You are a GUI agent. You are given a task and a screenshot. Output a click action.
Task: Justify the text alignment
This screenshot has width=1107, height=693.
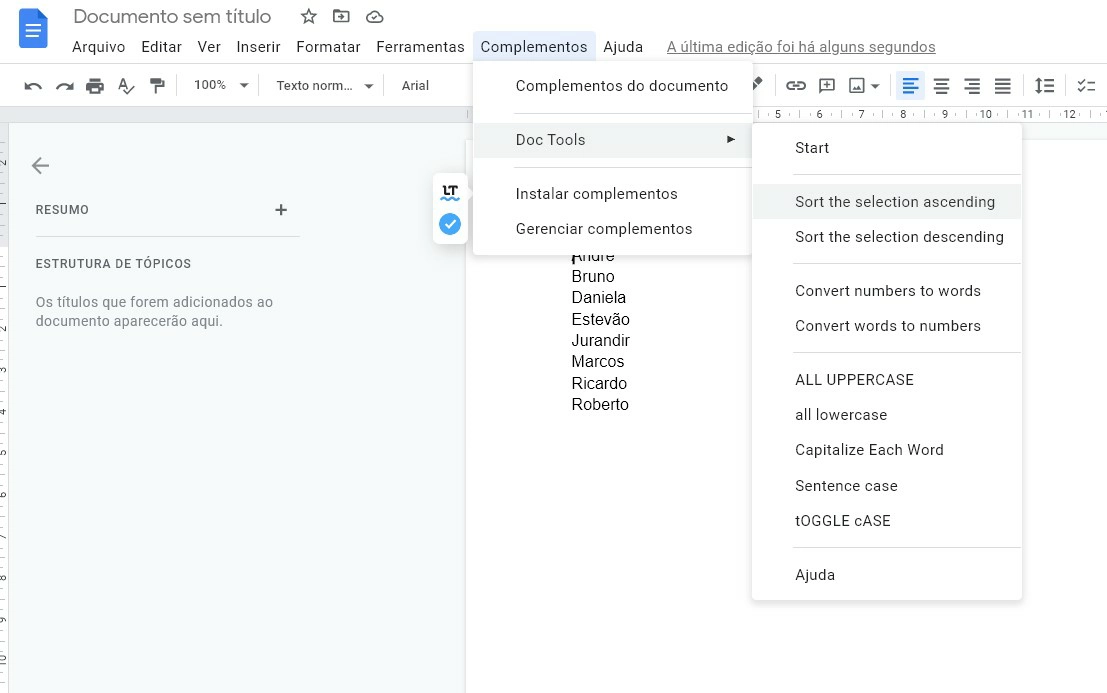click(1003, 86)
